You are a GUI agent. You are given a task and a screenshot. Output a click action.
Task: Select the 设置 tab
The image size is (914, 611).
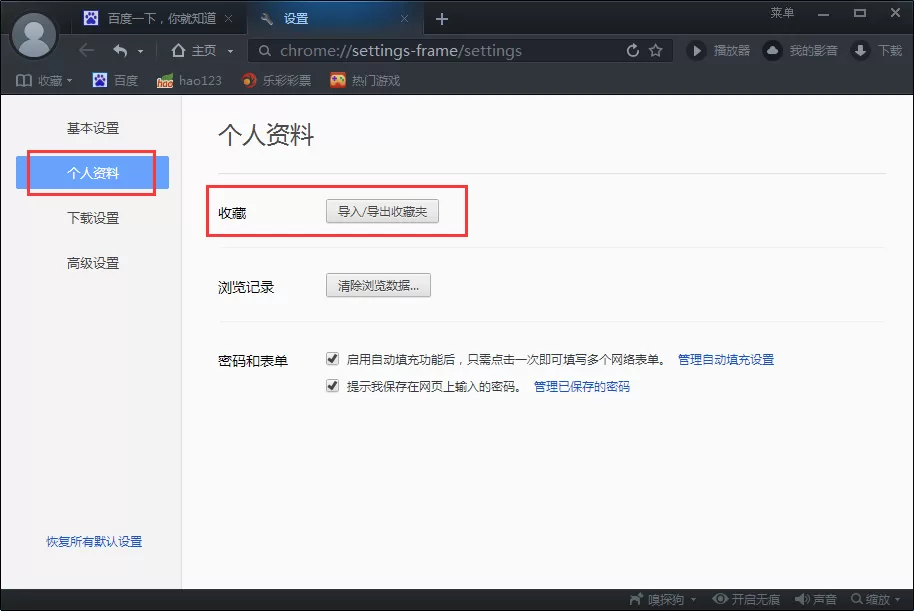(335, 19)
